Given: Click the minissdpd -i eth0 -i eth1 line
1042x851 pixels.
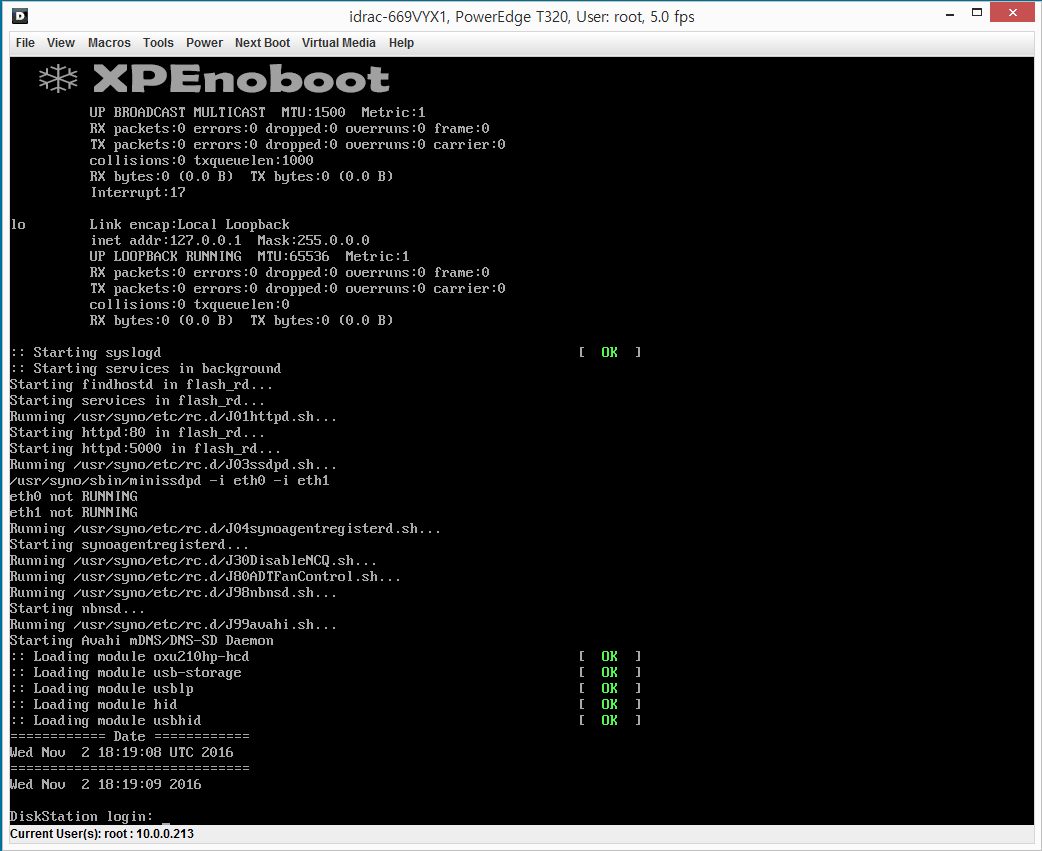Looking at the screenshot, I should tap(169, 480).
